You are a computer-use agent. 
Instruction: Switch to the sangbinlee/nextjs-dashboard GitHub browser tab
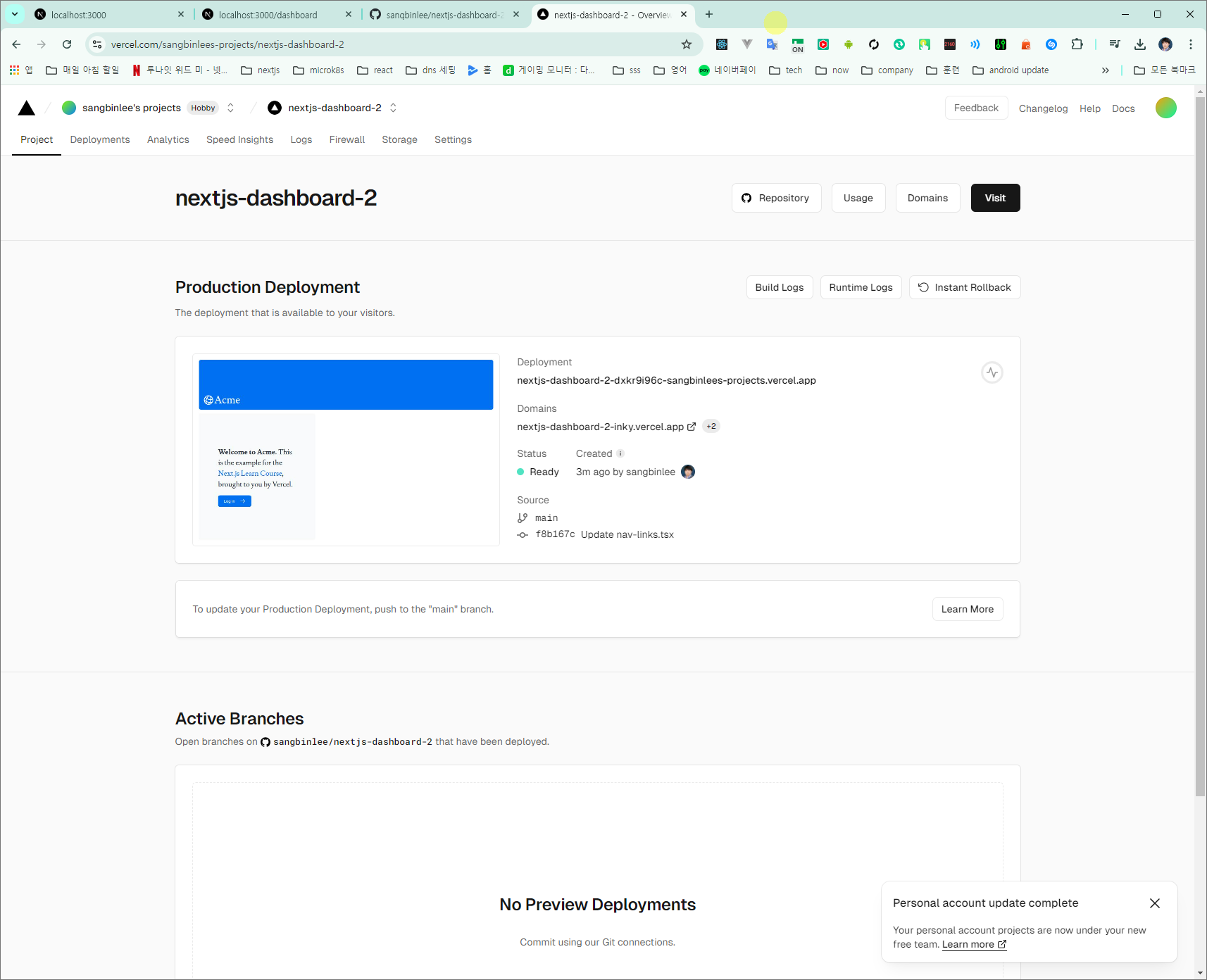point(444,14)
